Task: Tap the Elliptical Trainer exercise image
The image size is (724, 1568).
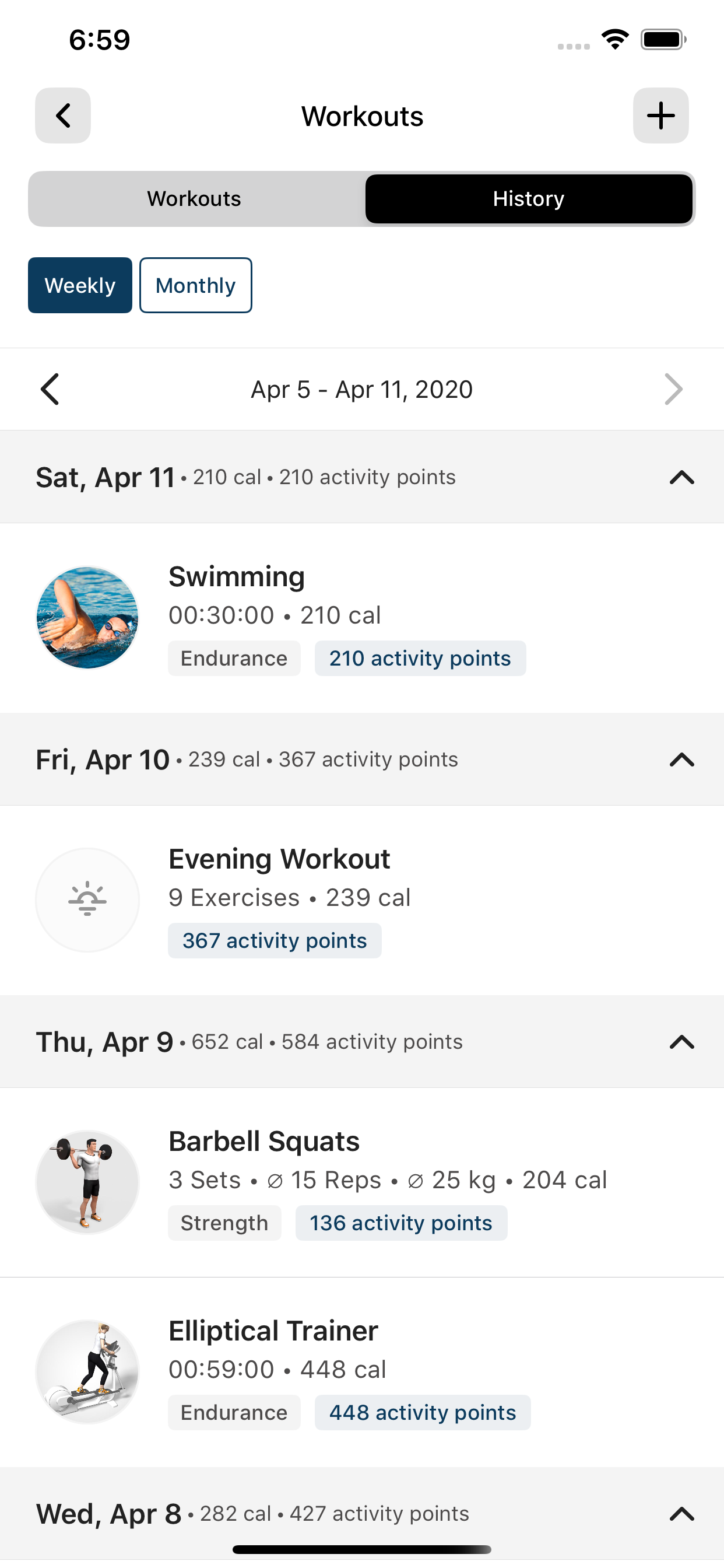Action: [x=87, y=1371]
